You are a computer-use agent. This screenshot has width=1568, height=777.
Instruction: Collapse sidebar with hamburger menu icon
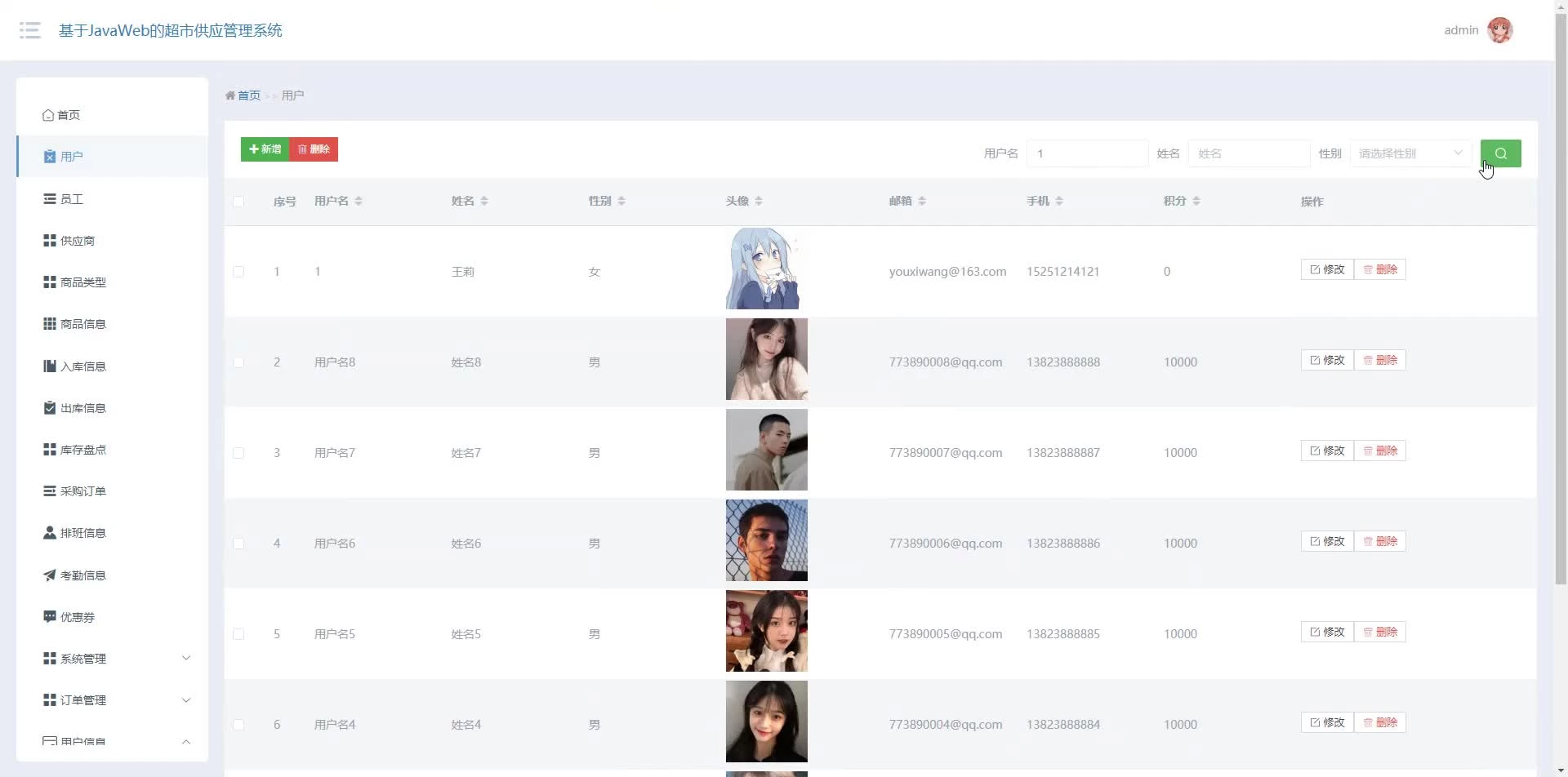30,30
